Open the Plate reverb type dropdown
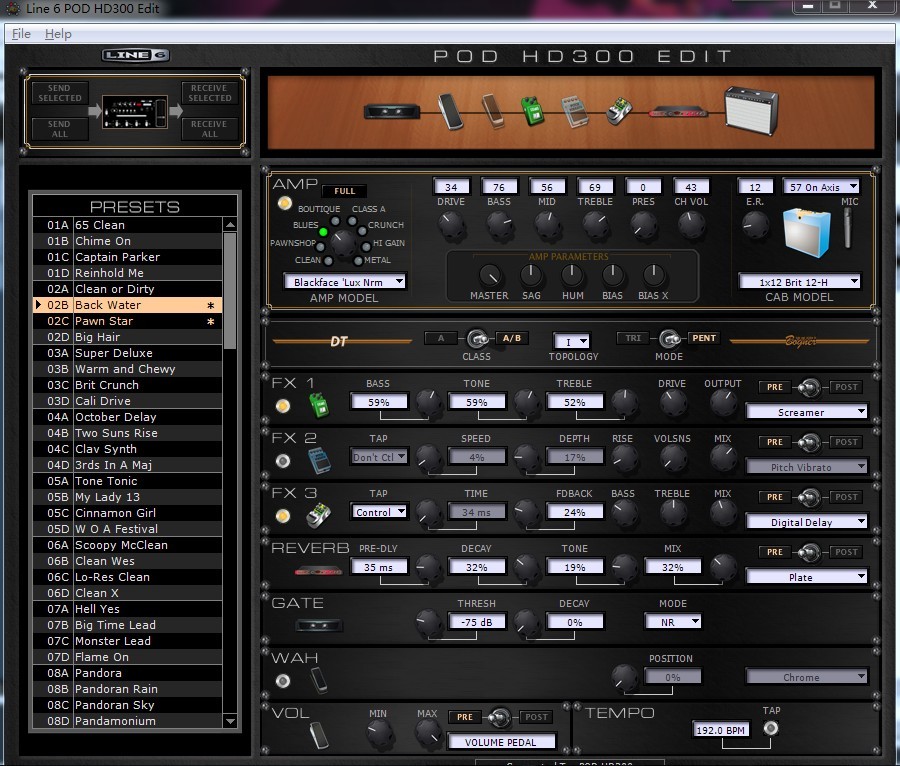The width and height of the screenshot is (900, 766). coord(806,577)
